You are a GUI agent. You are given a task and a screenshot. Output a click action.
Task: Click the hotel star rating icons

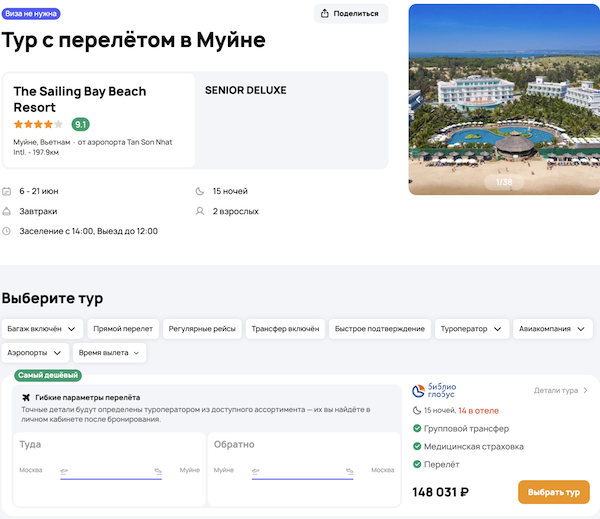click(39, 125)
